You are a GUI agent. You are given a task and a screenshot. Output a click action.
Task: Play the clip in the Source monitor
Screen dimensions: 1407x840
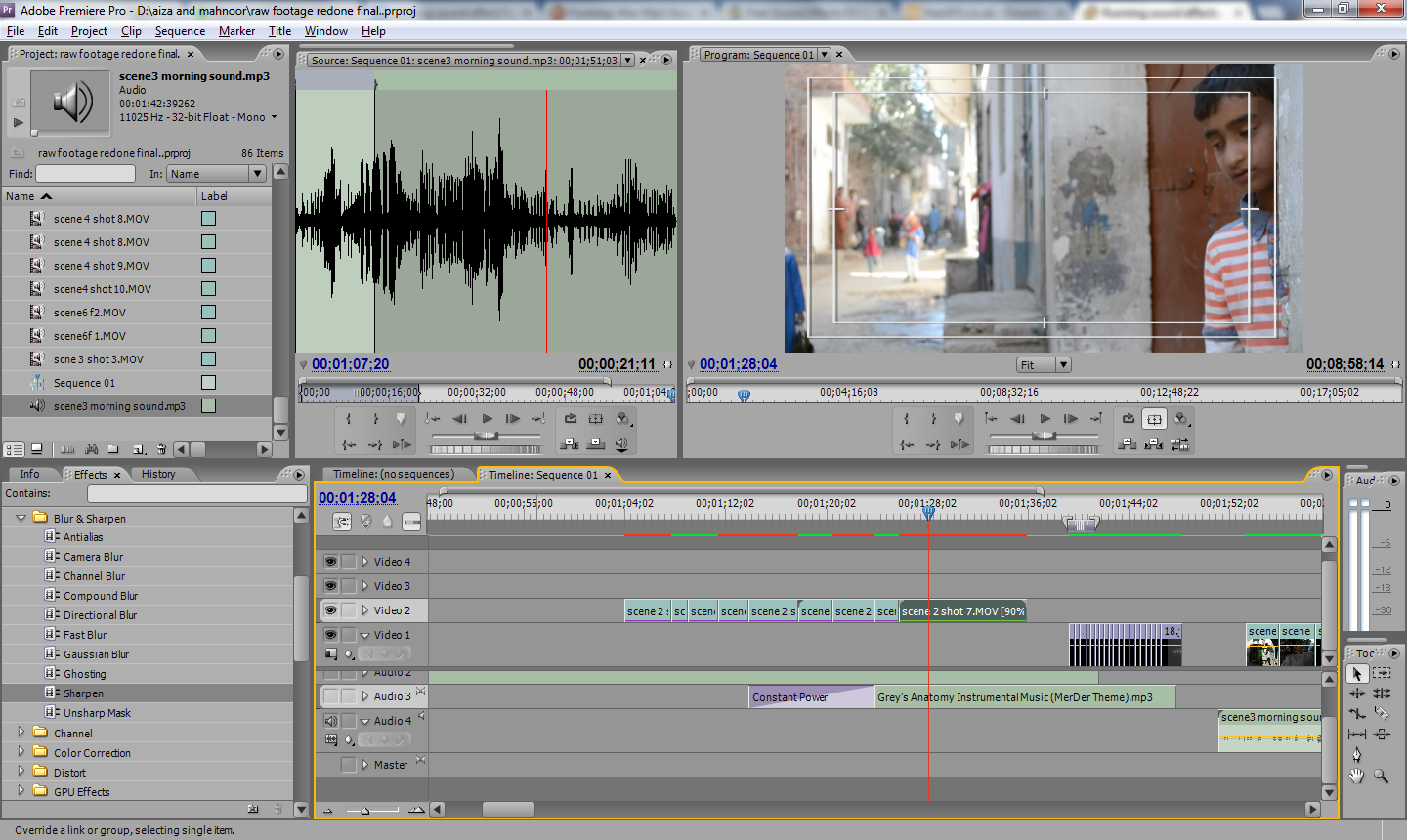[487, 419]
